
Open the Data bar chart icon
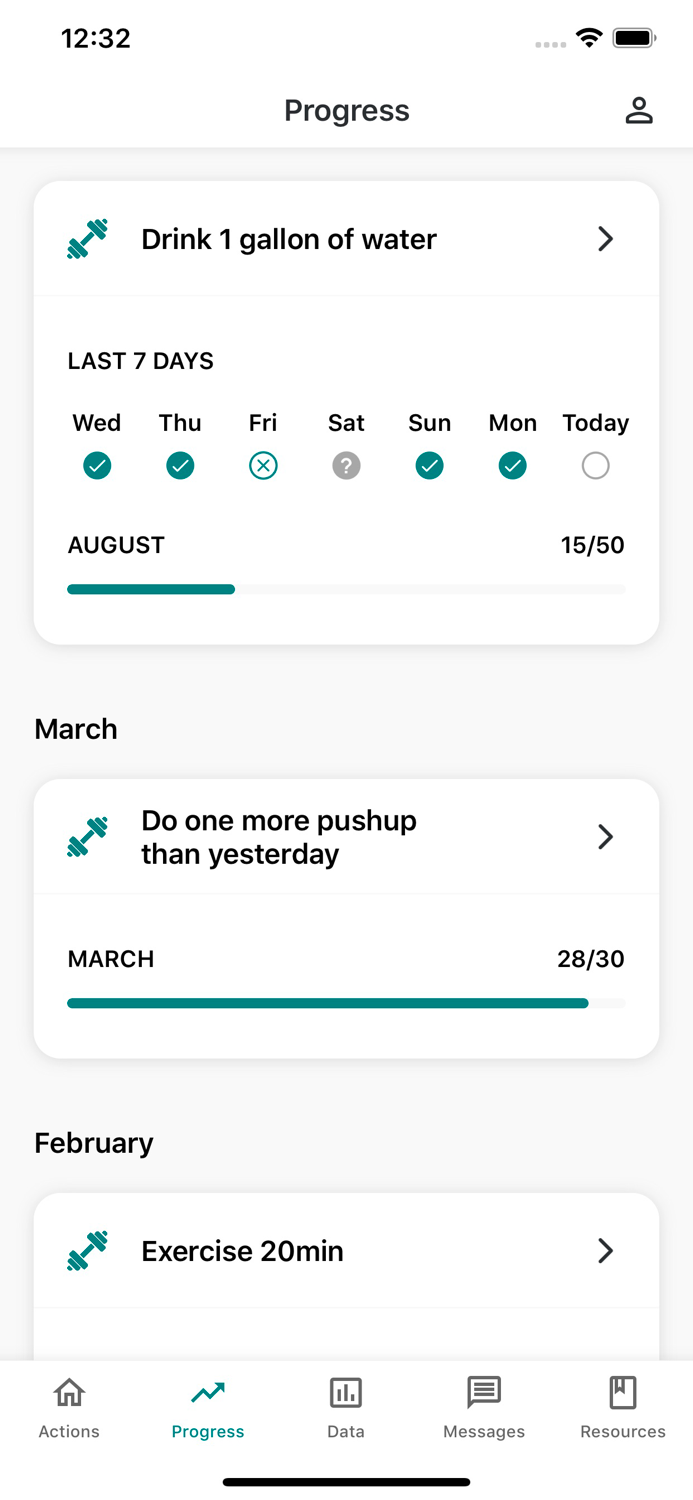point(345,1392)
